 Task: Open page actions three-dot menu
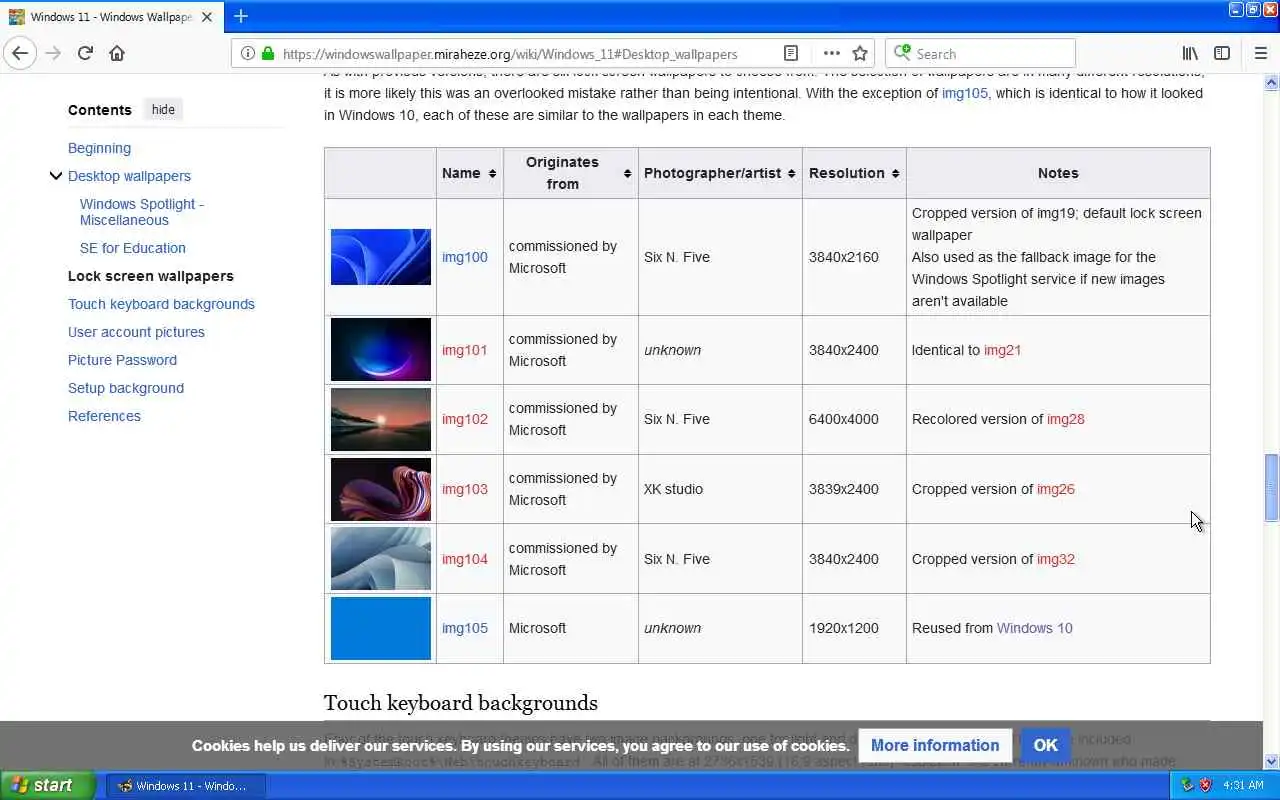(831, 54)
